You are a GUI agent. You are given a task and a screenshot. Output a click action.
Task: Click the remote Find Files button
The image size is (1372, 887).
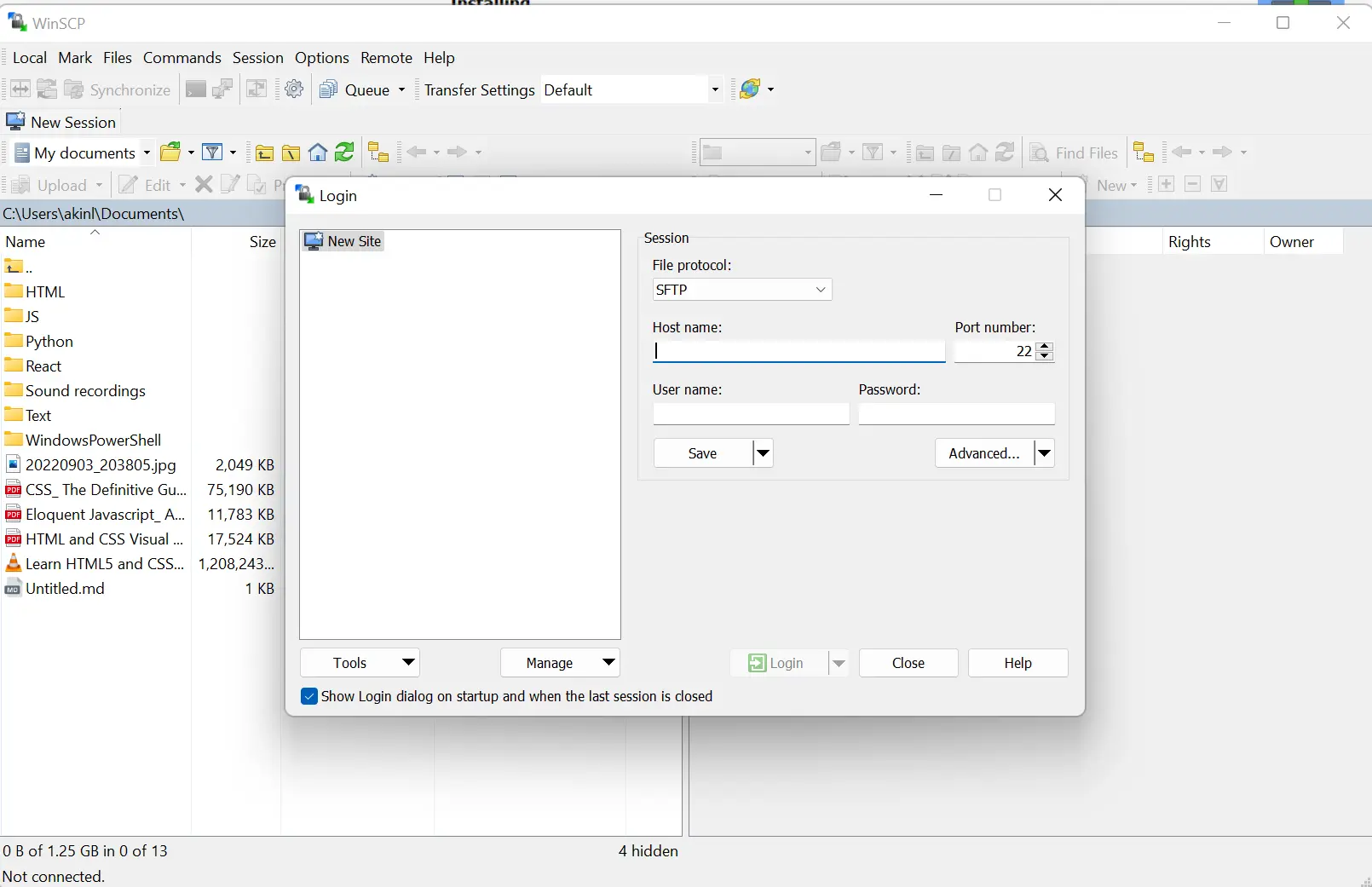coord(1075,153)
